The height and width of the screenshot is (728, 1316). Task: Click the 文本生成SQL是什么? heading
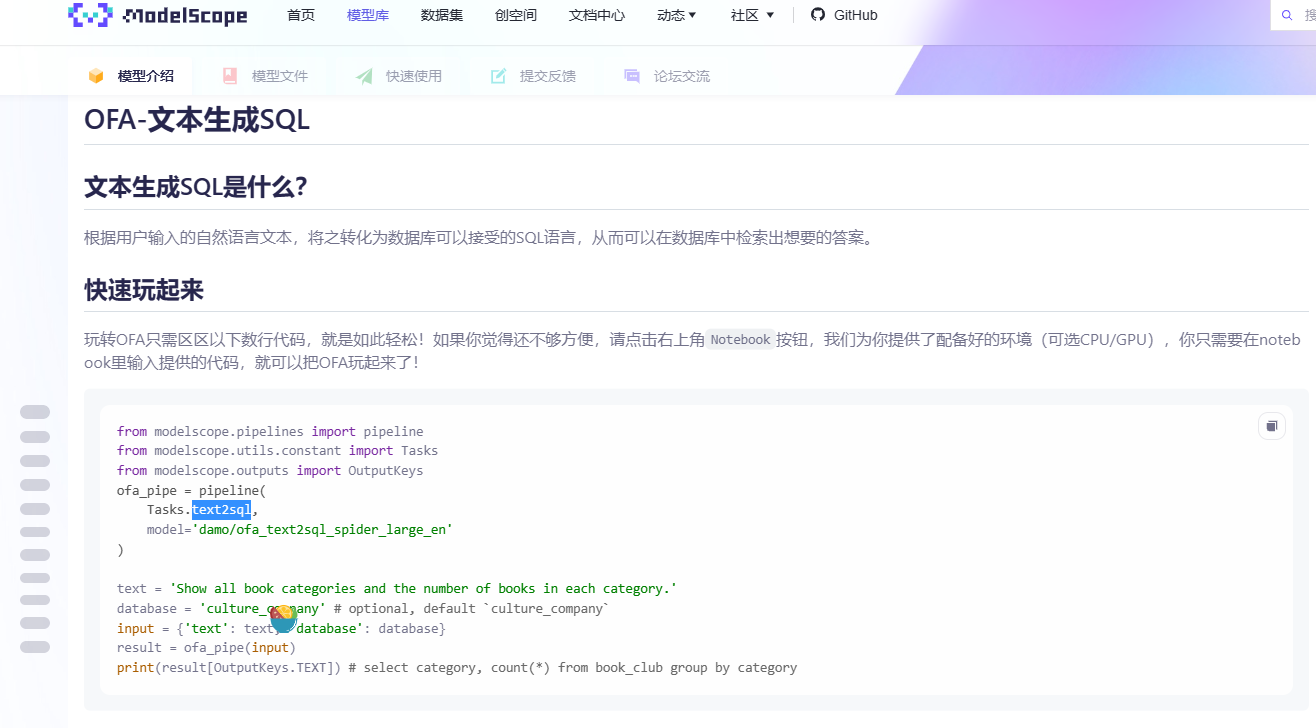tap(195, 187)
